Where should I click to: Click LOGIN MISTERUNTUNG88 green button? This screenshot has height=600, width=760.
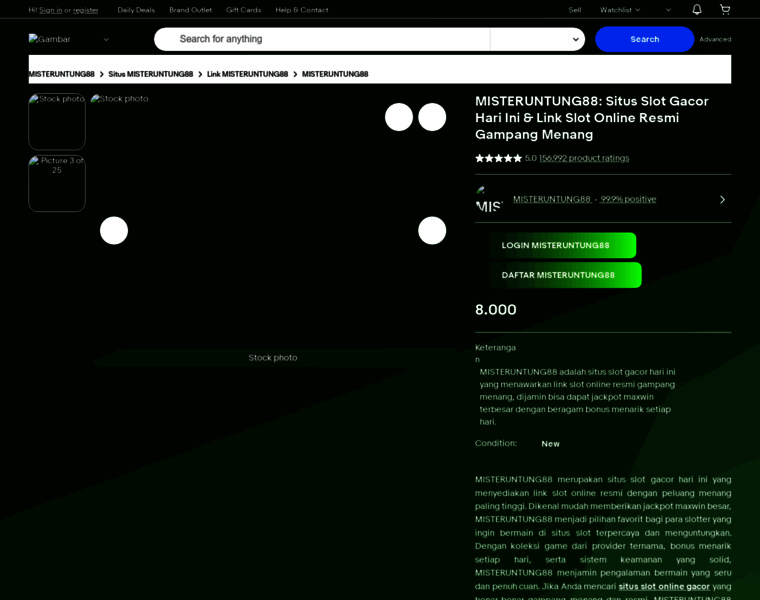(562, 245)
